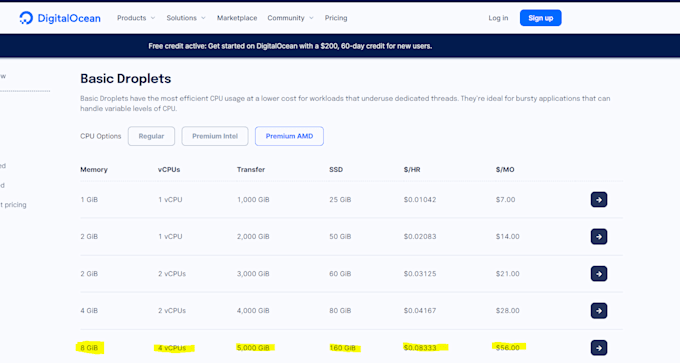
Task: Click the $0.02083 hourly price
Action: coord(420,236)
